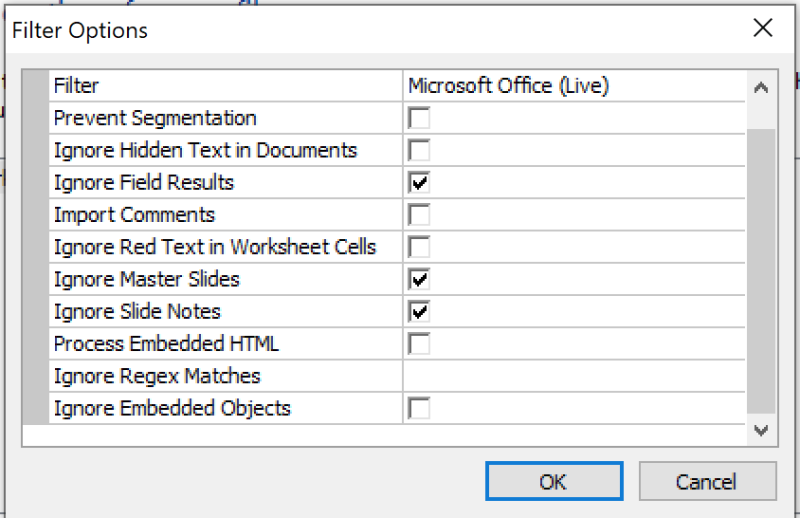
Task: Enable Process Embedded HTML checkbox
Action: (x=420, y=344)
